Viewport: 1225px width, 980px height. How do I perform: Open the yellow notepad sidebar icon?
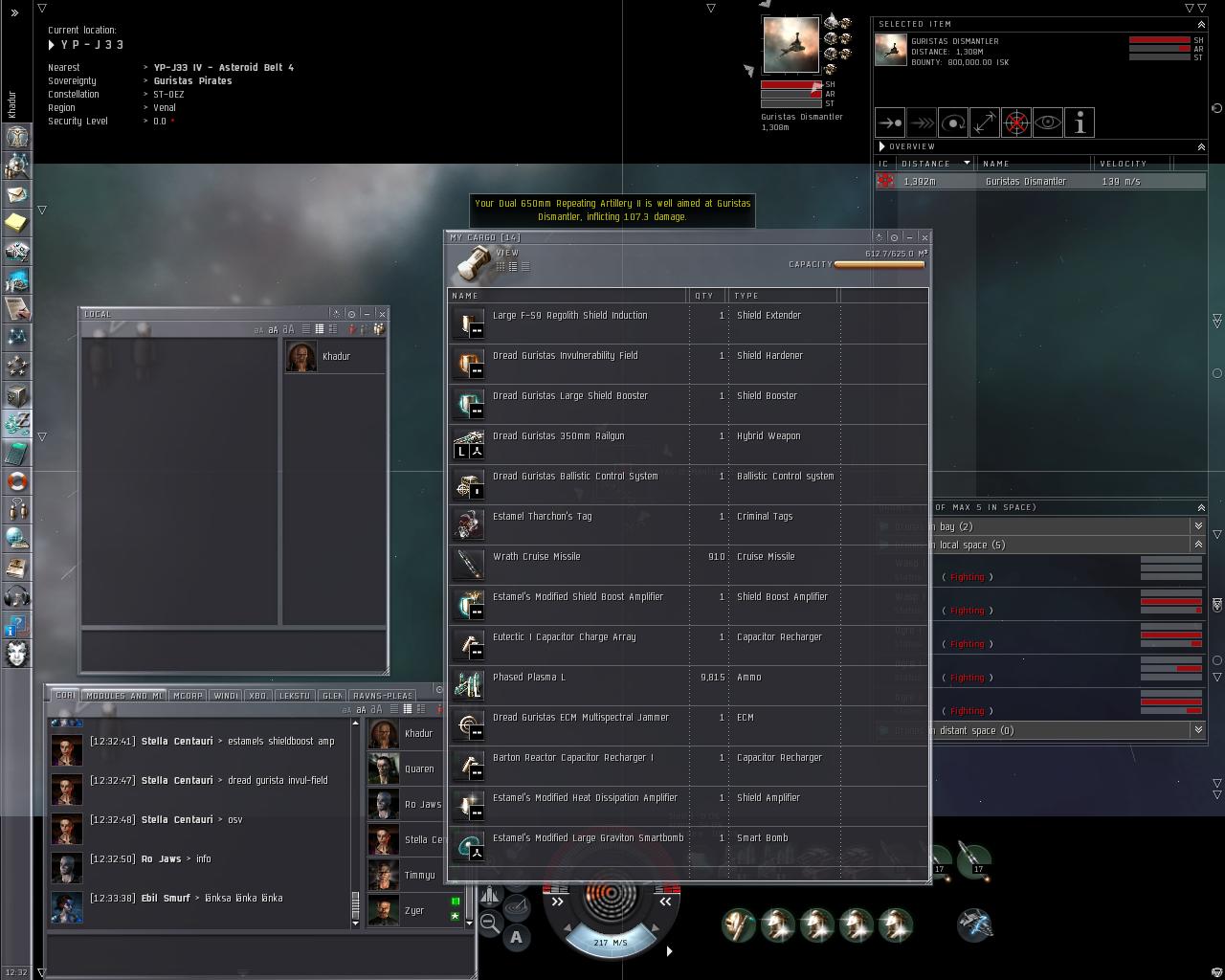(17, 222)
